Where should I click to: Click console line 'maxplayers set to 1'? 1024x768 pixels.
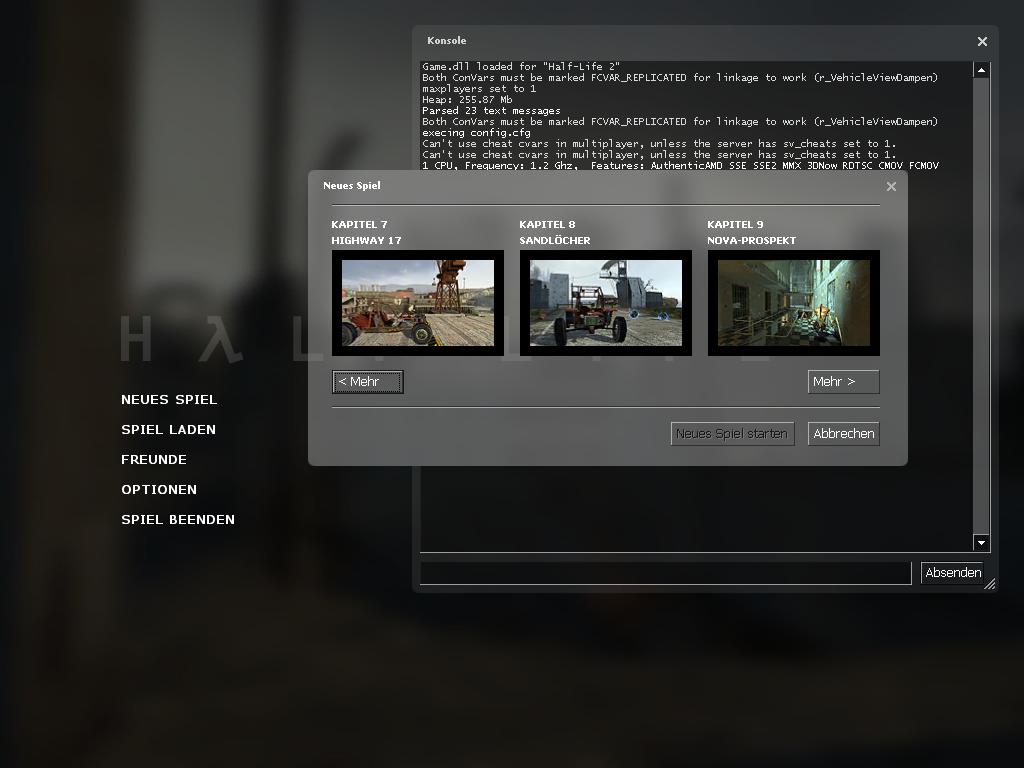point(479,89)
